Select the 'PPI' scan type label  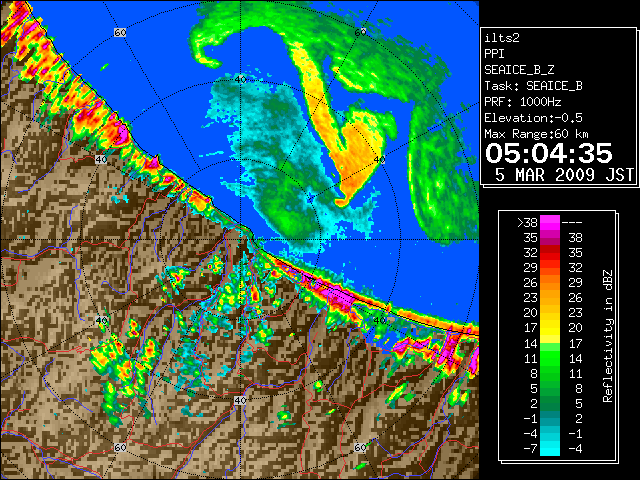494,54
